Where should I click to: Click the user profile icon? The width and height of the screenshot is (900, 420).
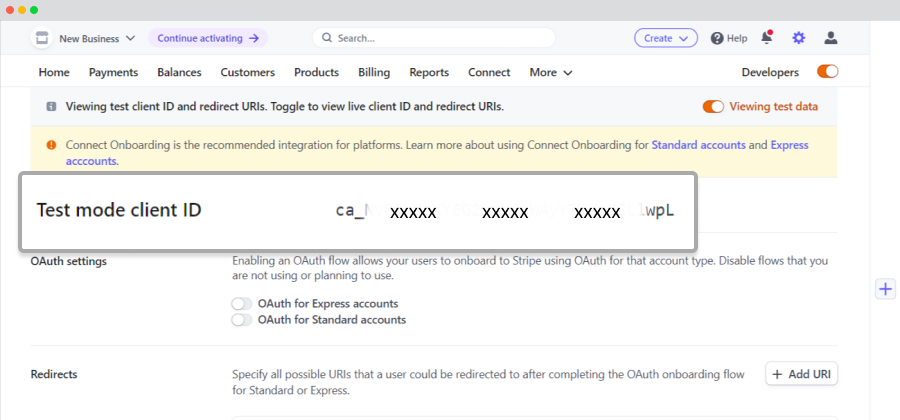click(x=831, y=38)
